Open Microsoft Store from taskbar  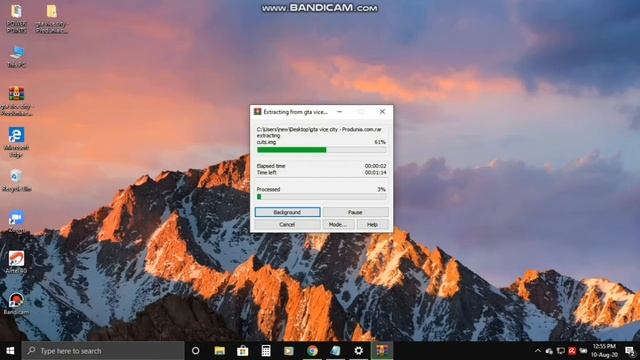(243, 351)
